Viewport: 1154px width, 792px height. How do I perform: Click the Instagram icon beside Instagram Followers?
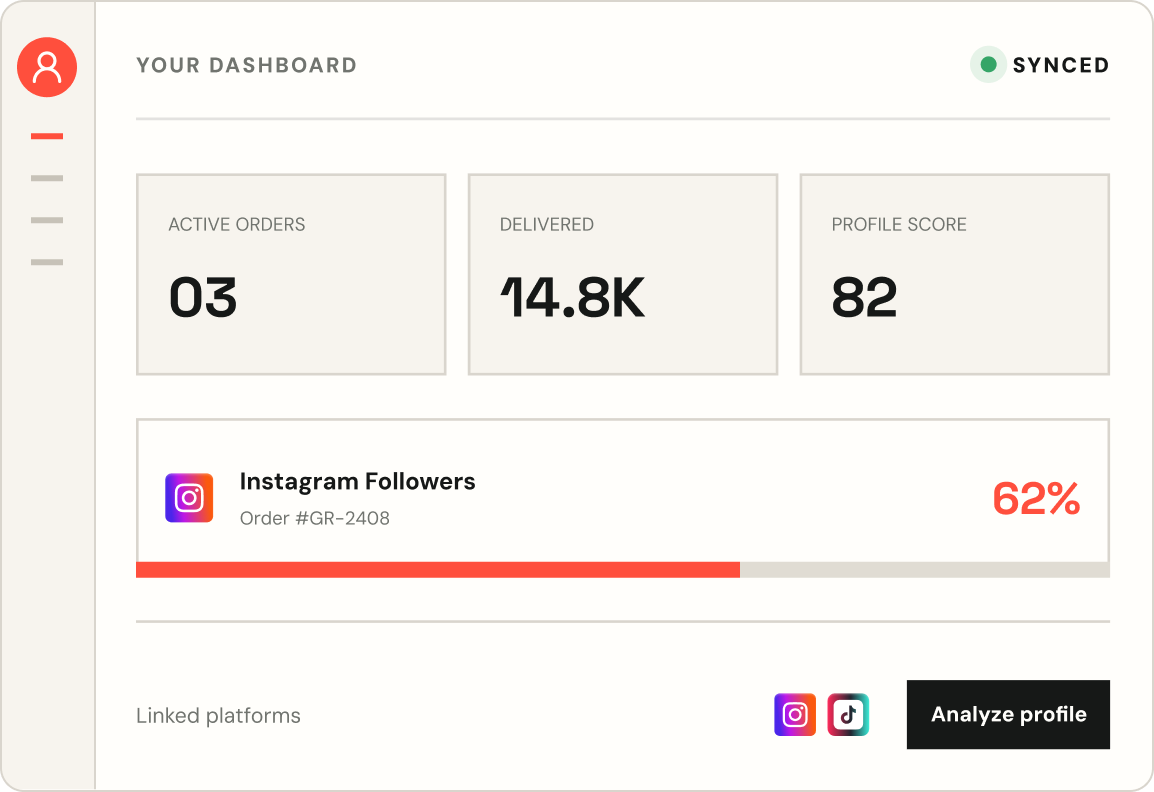point(189,498)
